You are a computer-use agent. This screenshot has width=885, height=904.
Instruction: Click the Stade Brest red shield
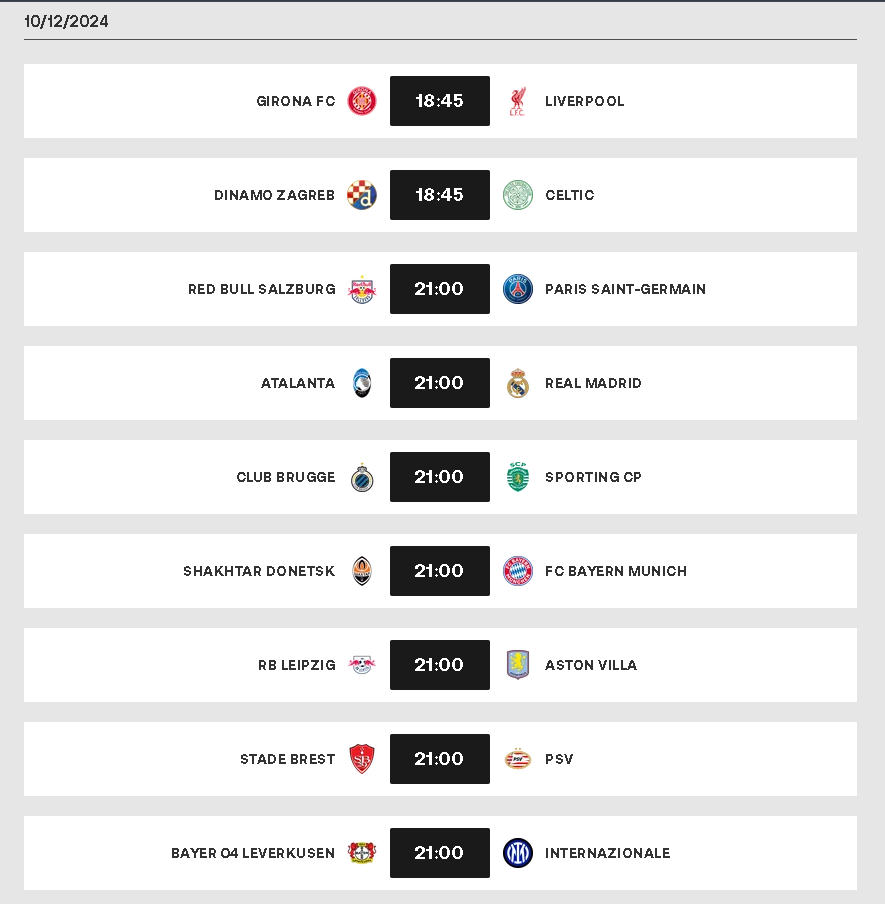(x=362, y=759)
